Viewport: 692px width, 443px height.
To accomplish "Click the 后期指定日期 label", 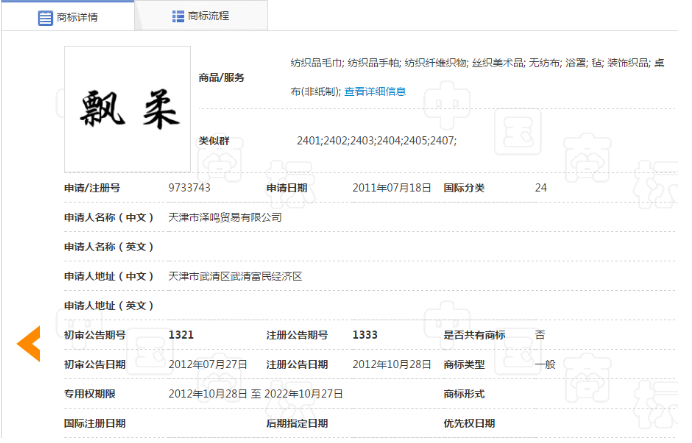I will tap(297, 424).
